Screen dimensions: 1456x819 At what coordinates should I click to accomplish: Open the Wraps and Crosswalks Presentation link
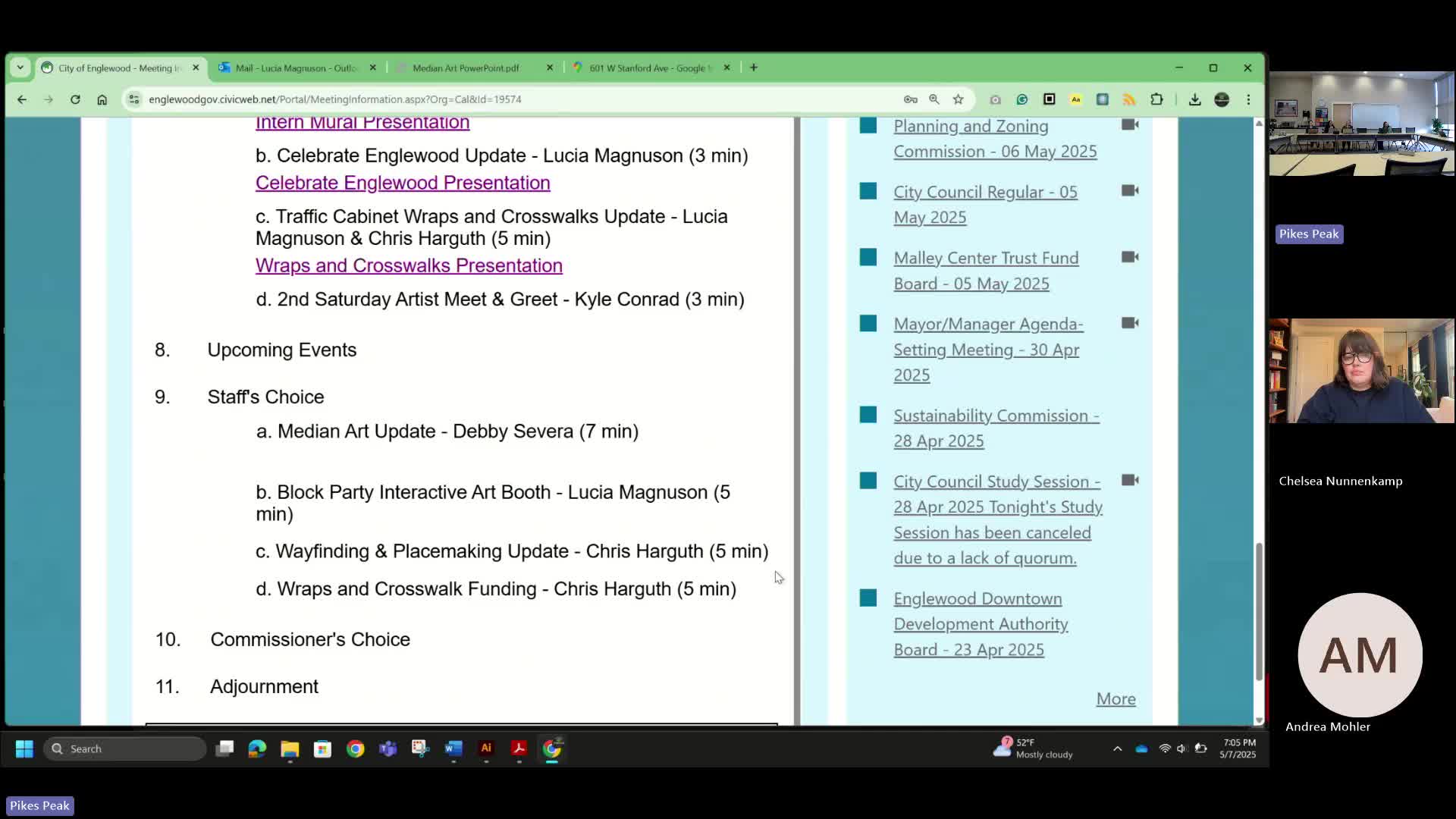[x=409, y=265]
